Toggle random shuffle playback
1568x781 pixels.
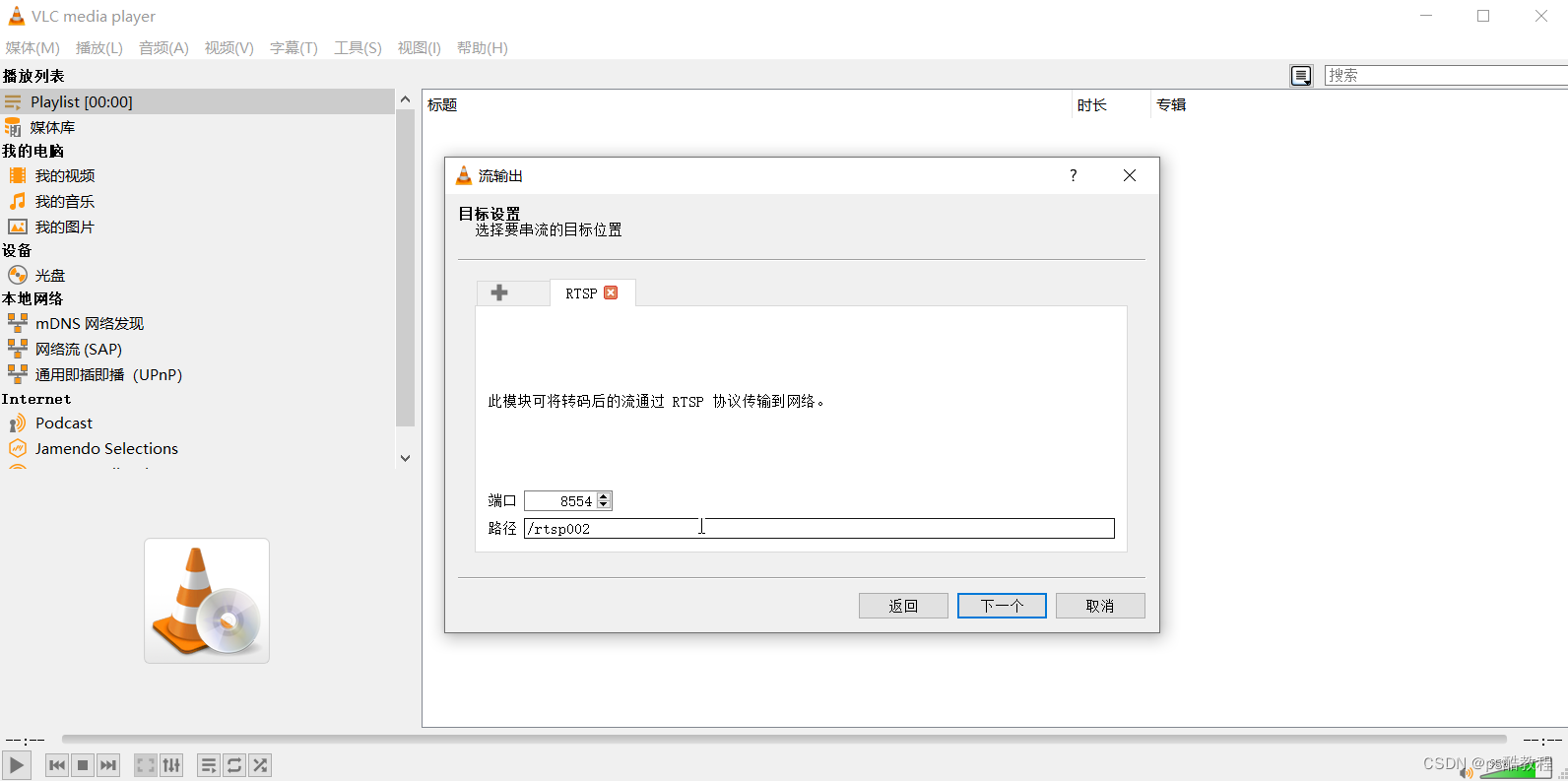coord(260,765)
